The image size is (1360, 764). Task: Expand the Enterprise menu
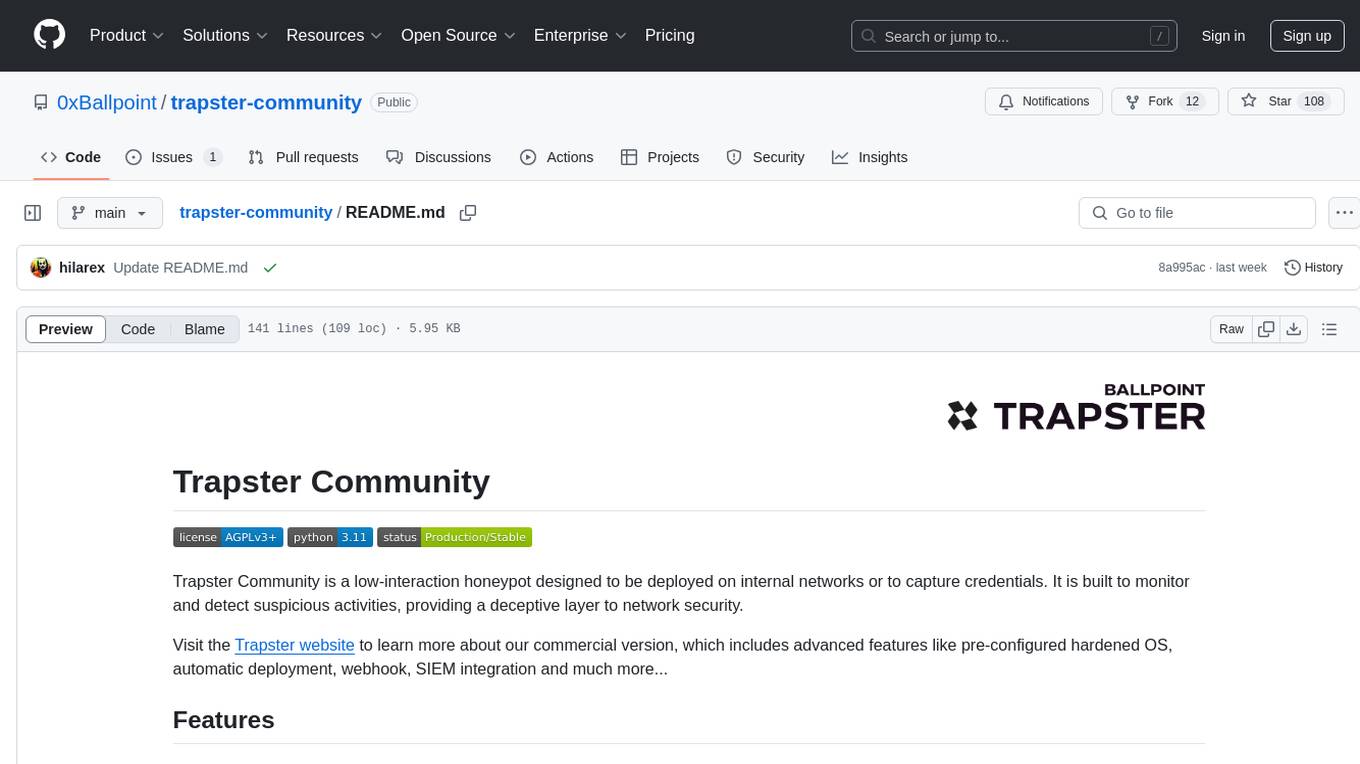(x=580, y=35)
